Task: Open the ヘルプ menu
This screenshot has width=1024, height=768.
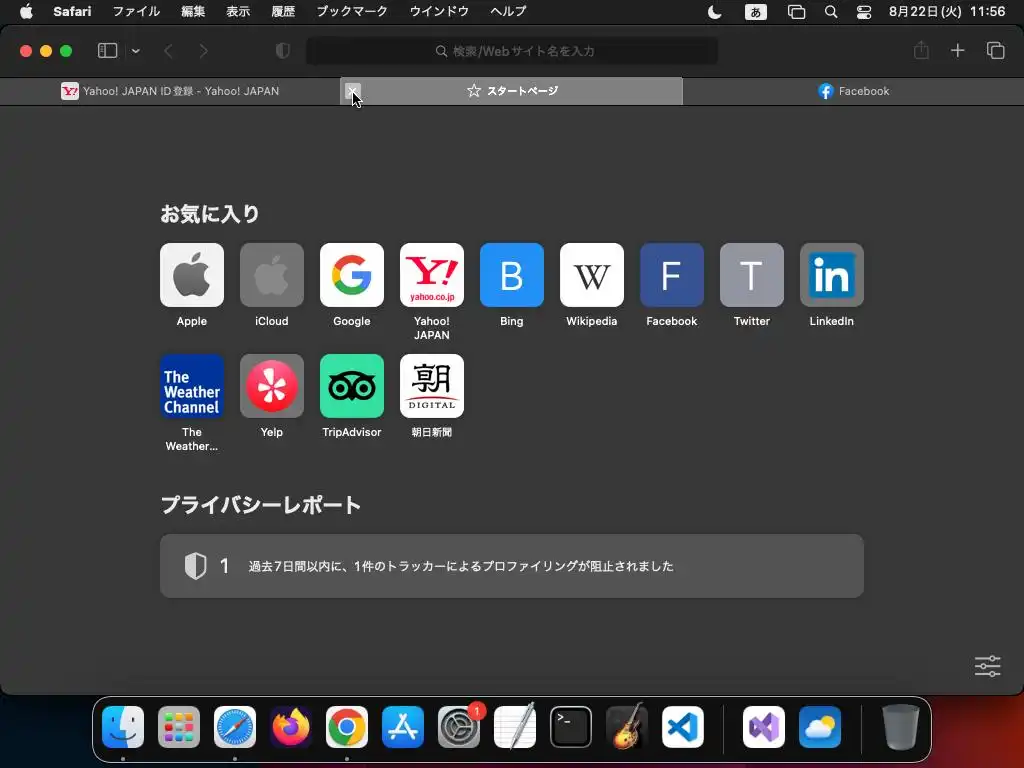Action: tap(508, 11)
